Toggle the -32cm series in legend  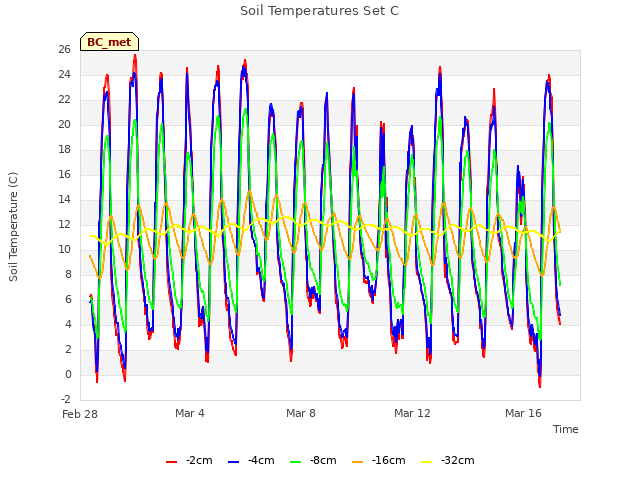click(447, 460)
